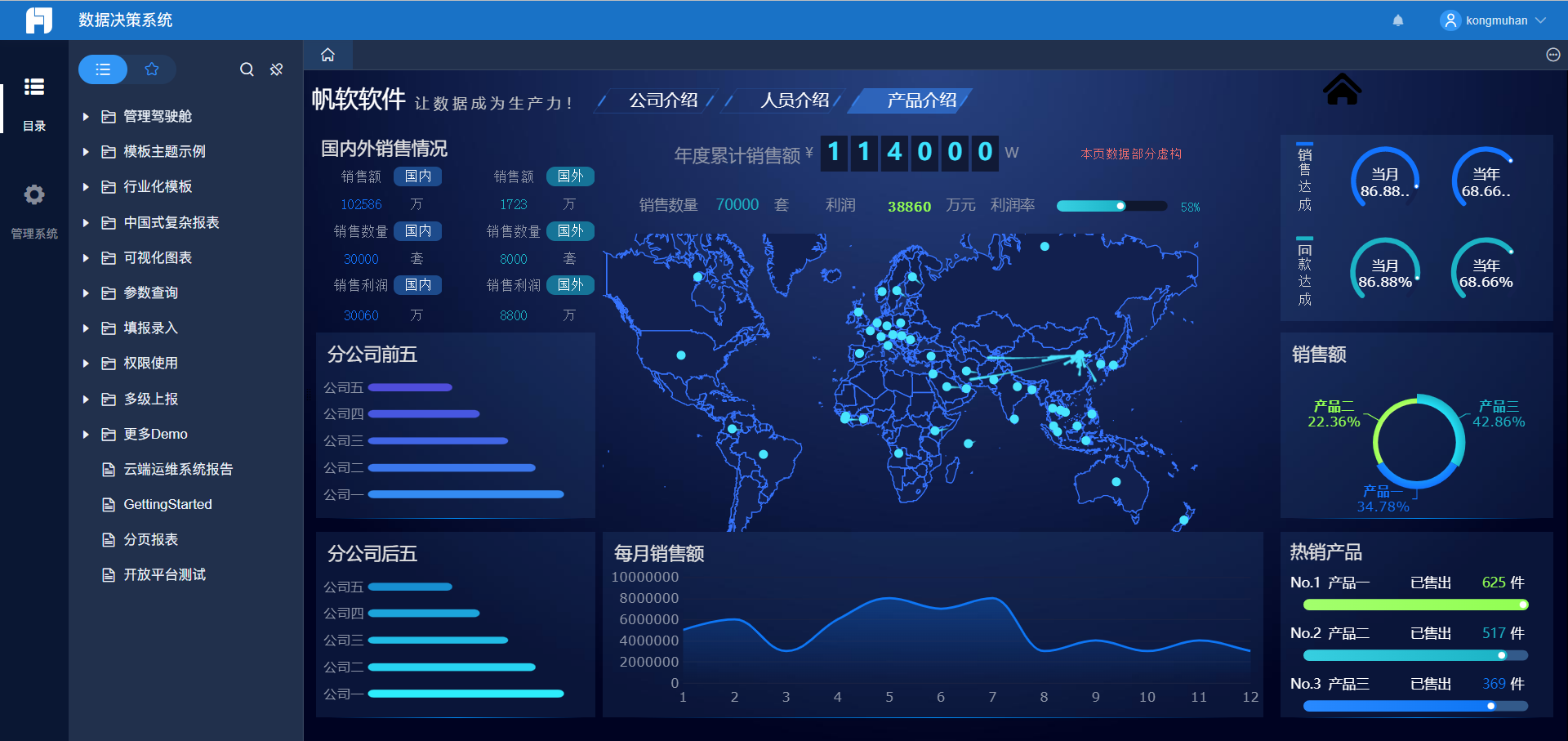Open the kongmuhan user dropdown arrow
This screenshot has height=741, width=1568.
click(1541, 20)
